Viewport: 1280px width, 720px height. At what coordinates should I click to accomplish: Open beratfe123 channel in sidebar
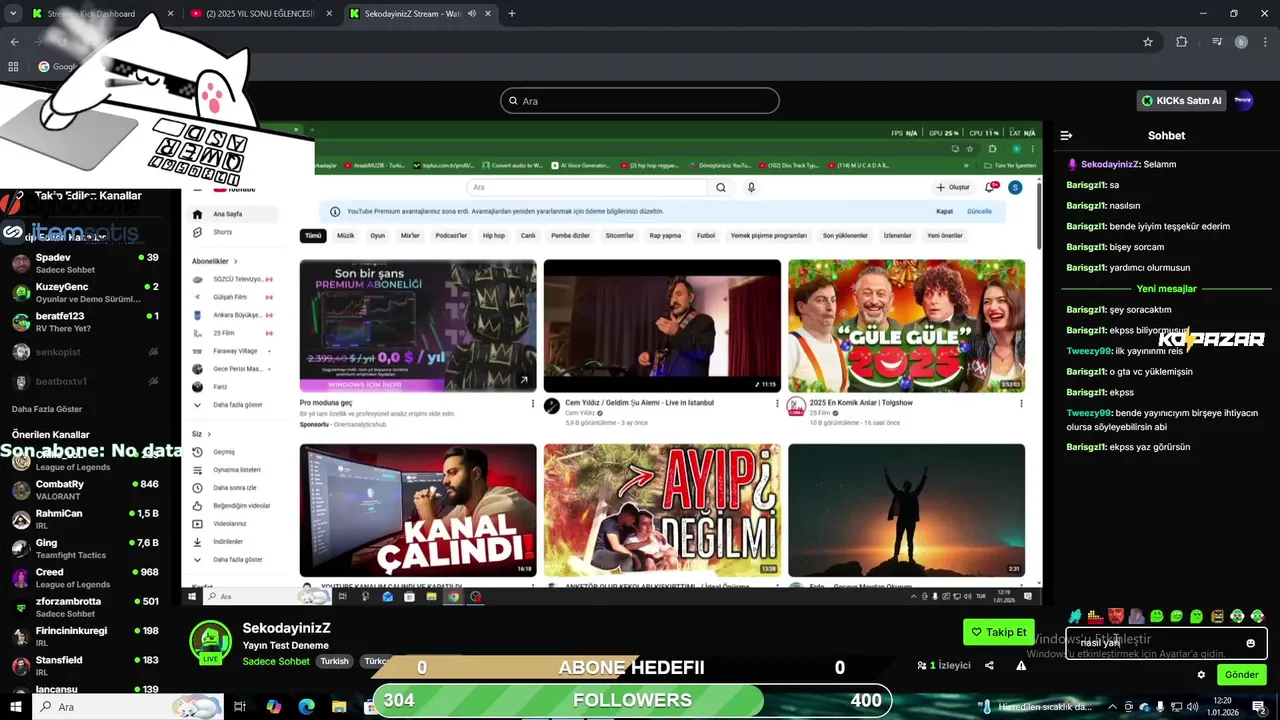point(84,322)
